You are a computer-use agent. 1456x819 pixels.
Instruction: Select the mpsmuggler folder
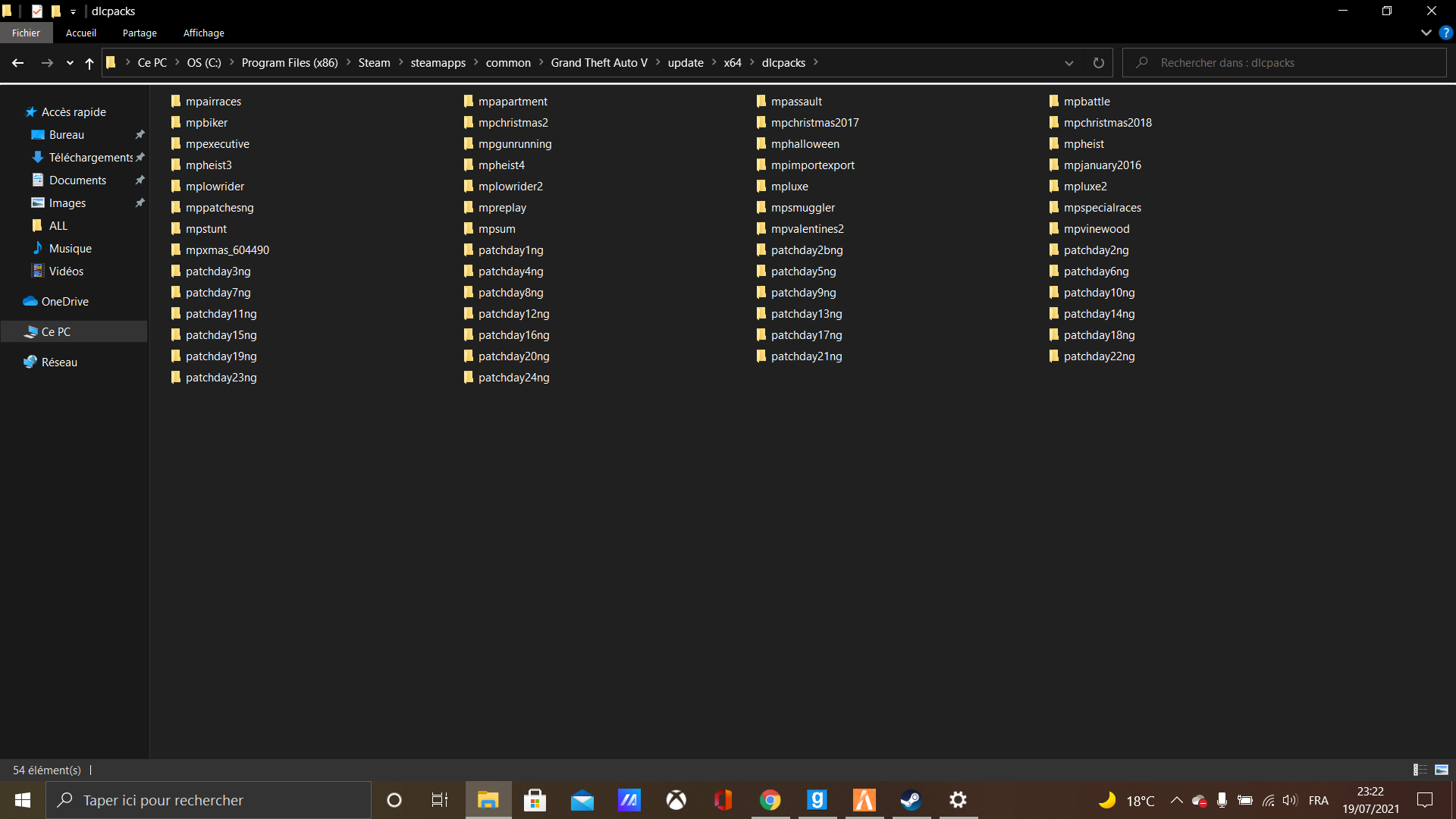point(802,208)
